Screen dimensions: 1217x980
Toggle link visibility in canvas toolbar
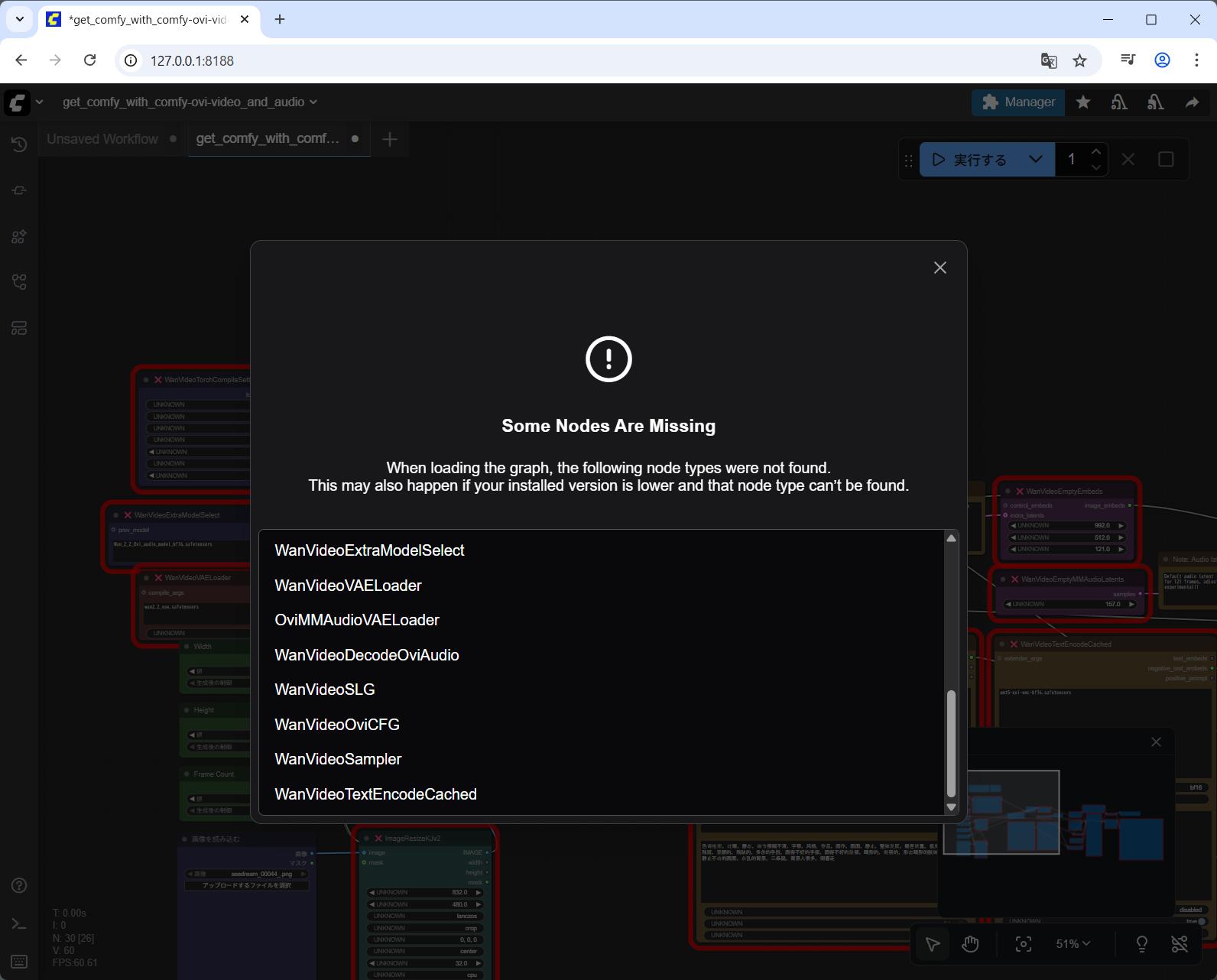point(1180,944)
